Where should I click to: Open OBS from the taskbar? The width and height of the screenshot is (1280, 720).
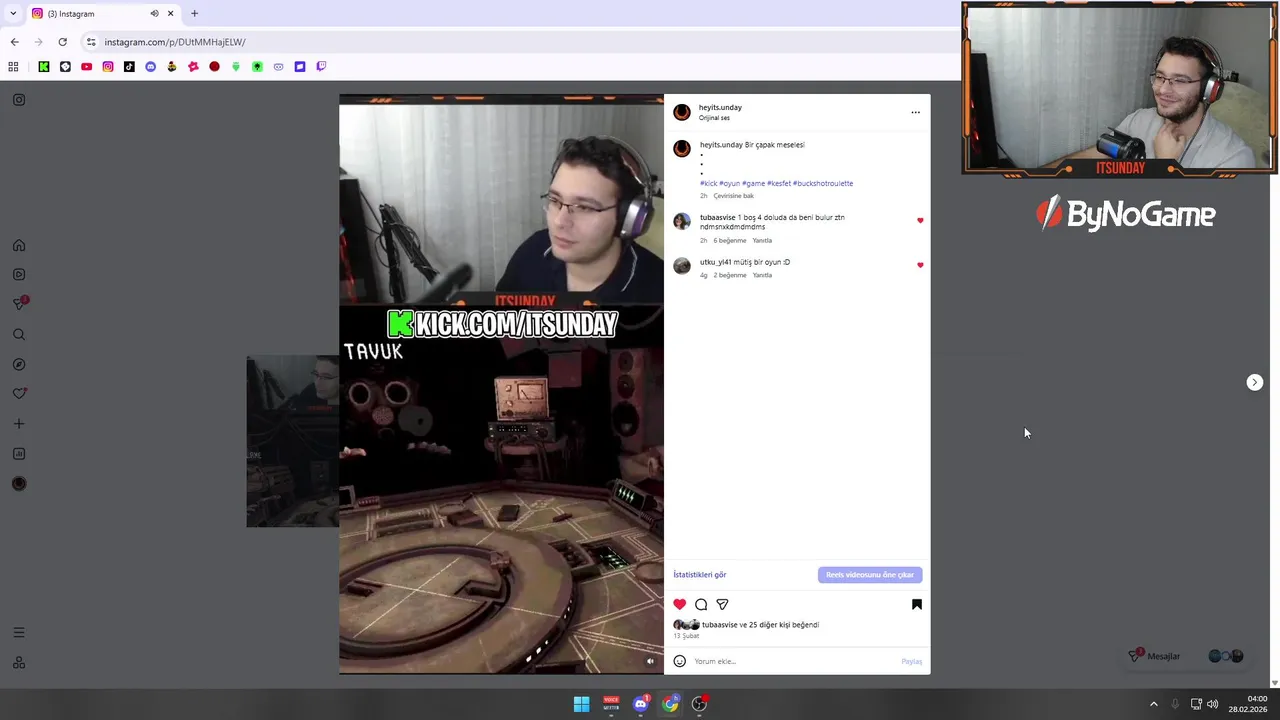tap(700, 704)
